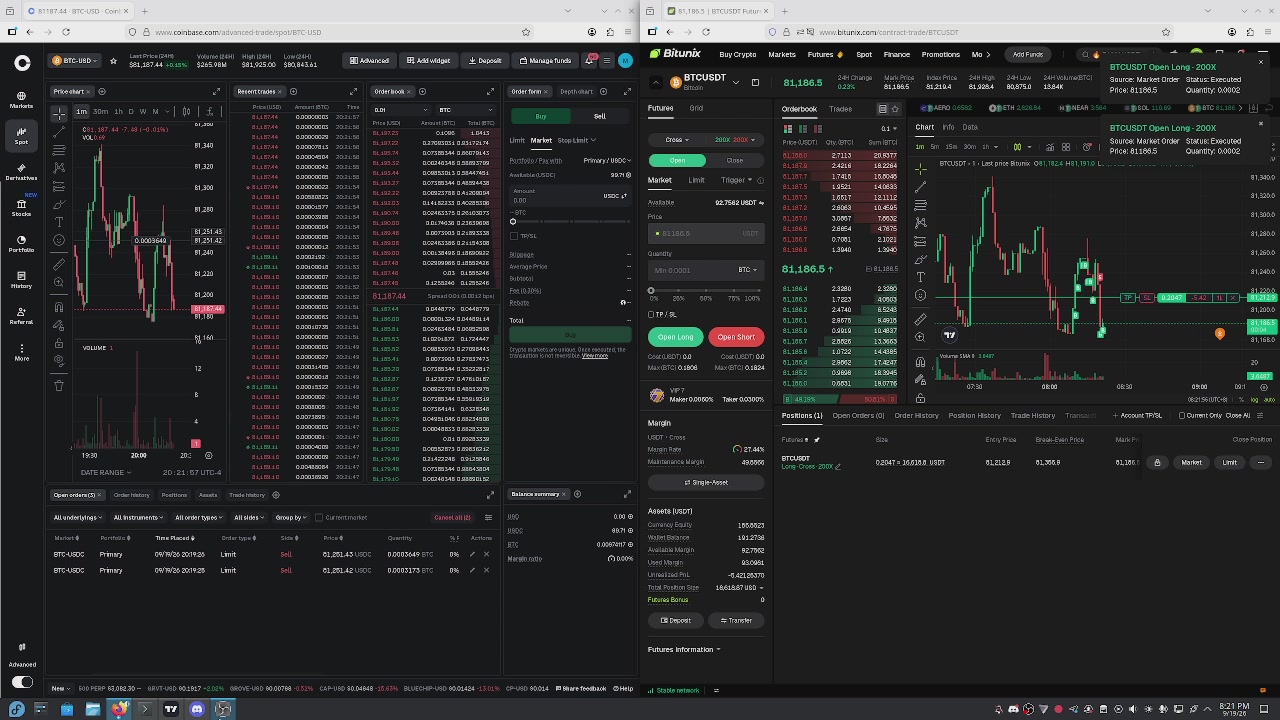
Task: Select the crosshair tool on Bitunix chart
Action: point(920,169)
